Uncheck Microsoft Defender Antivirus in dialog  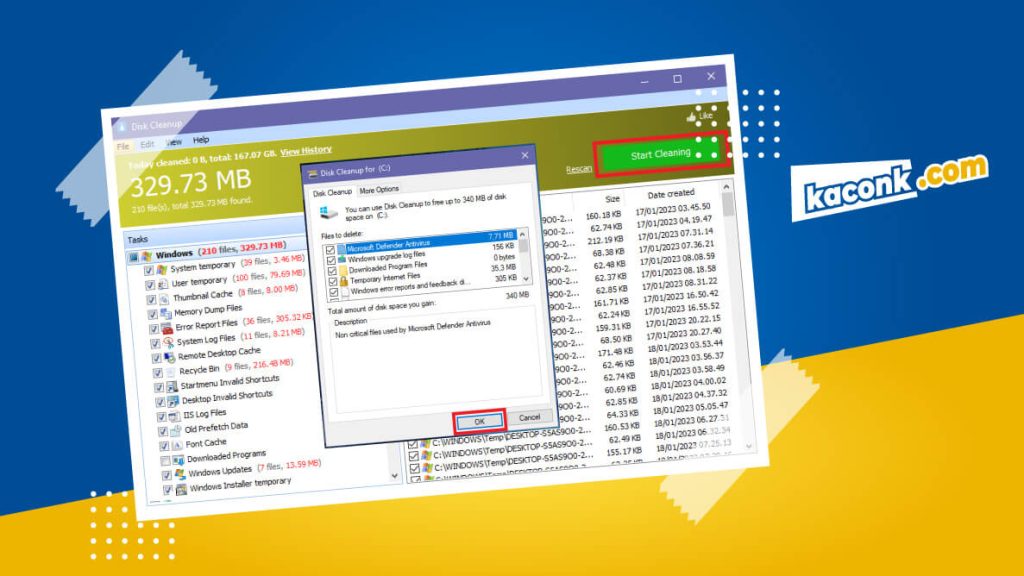pyautogui.click(x=330, y=250)
